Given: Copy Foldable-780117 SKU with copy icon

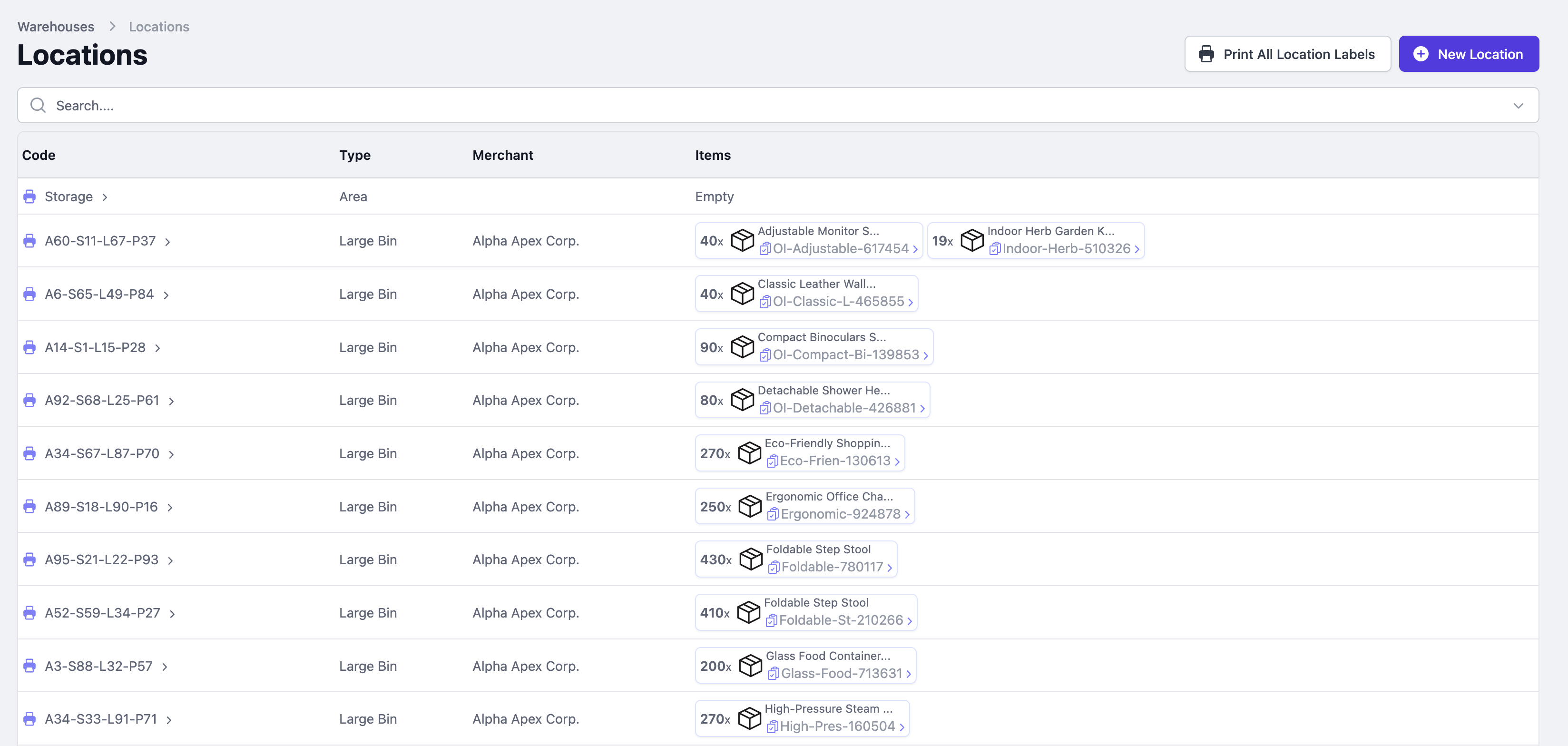Looking at the screenshot, I should tap(774, 568).
